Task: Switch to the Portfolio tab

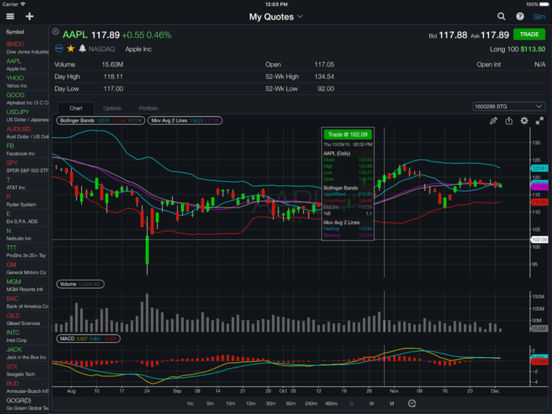Action: click(149, 108)
